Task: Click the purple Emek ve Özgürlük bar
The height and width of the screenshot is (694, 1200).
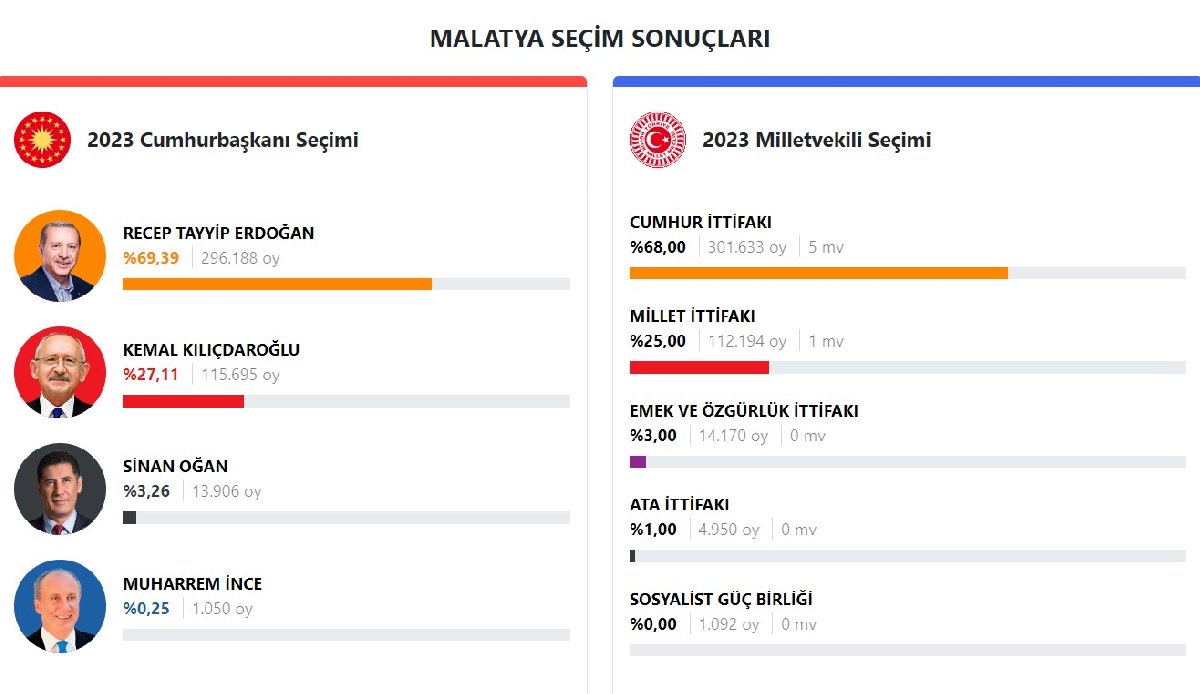Action: tap(638, 462)
